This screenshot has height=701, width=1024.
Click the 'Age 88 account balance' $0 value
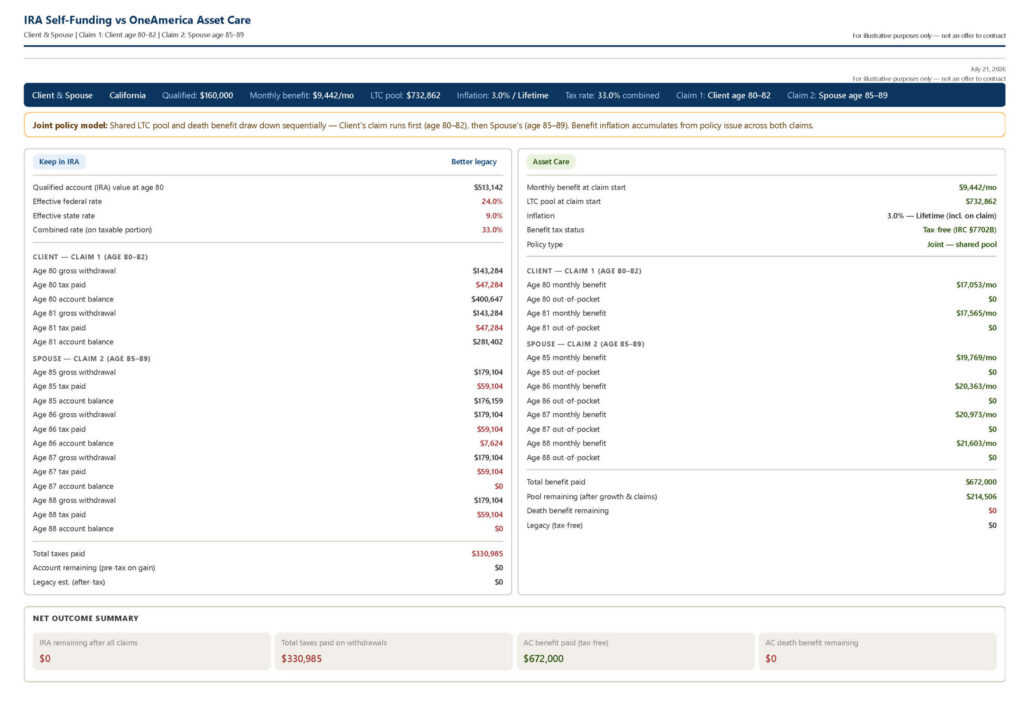498,529
